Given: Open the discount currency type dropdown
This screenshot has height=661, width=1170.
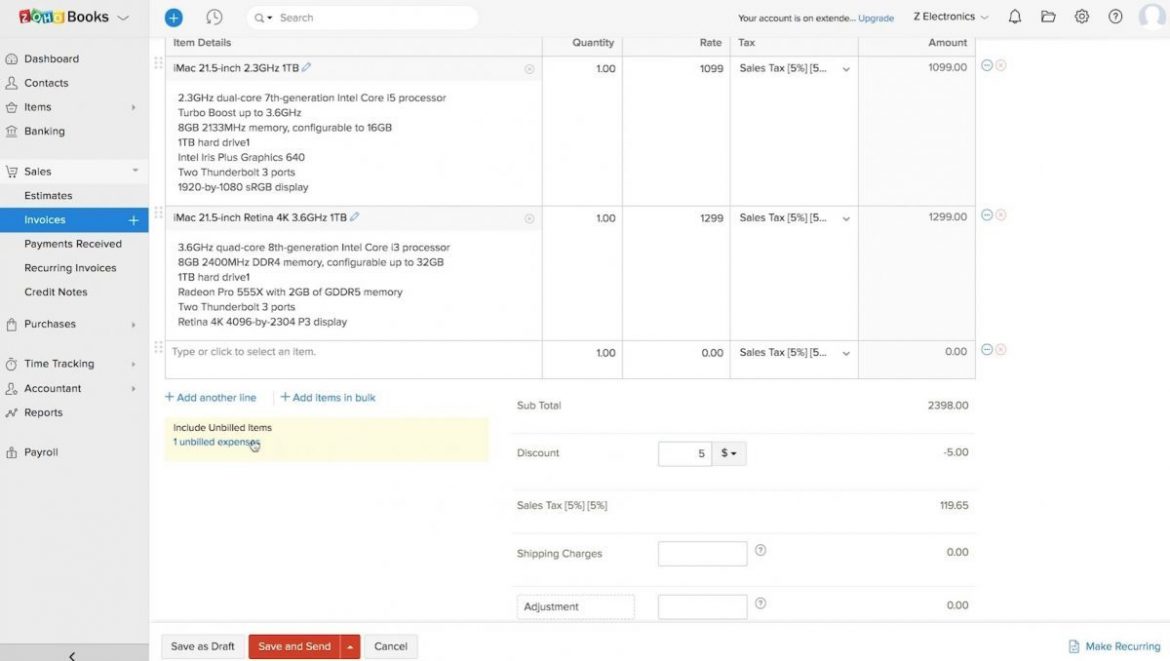Looking at the screenshot, I should 729,453.
